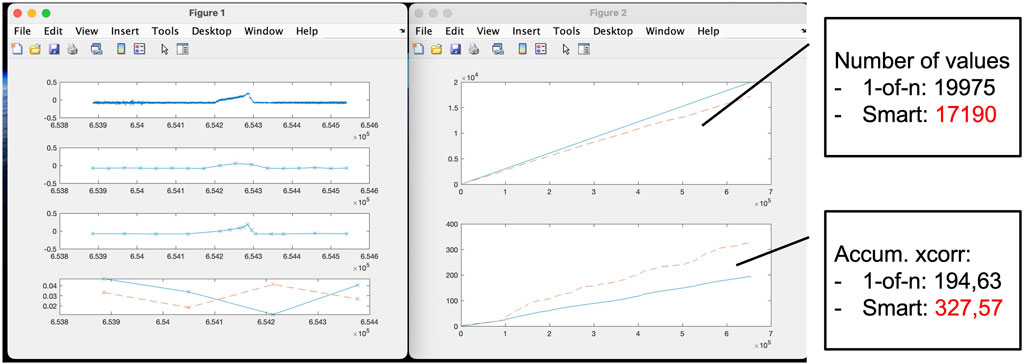Insert Legend via Figure 2 toolbar icon
1024x364 pixels.
pos(541,49)
